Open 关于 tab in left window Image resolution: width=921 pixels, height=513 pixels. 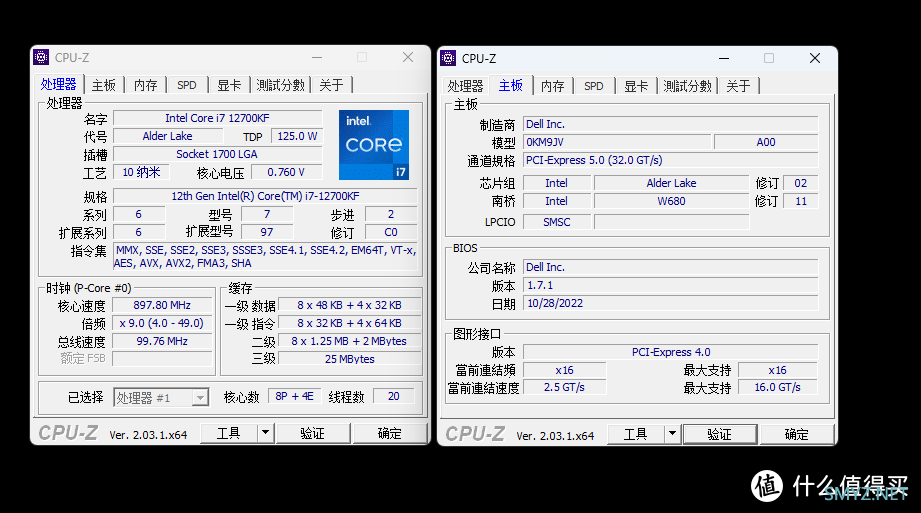click(331, 85)
